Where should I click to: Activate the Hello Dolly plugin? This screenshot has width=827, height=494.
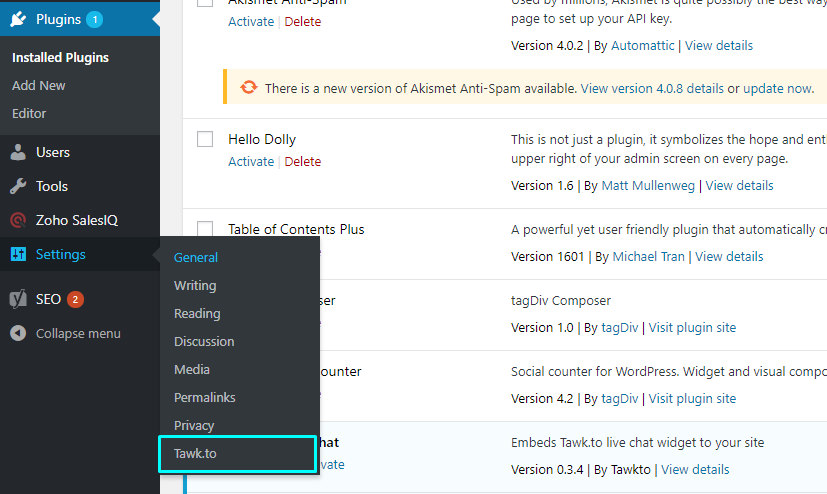coord(251,161)
